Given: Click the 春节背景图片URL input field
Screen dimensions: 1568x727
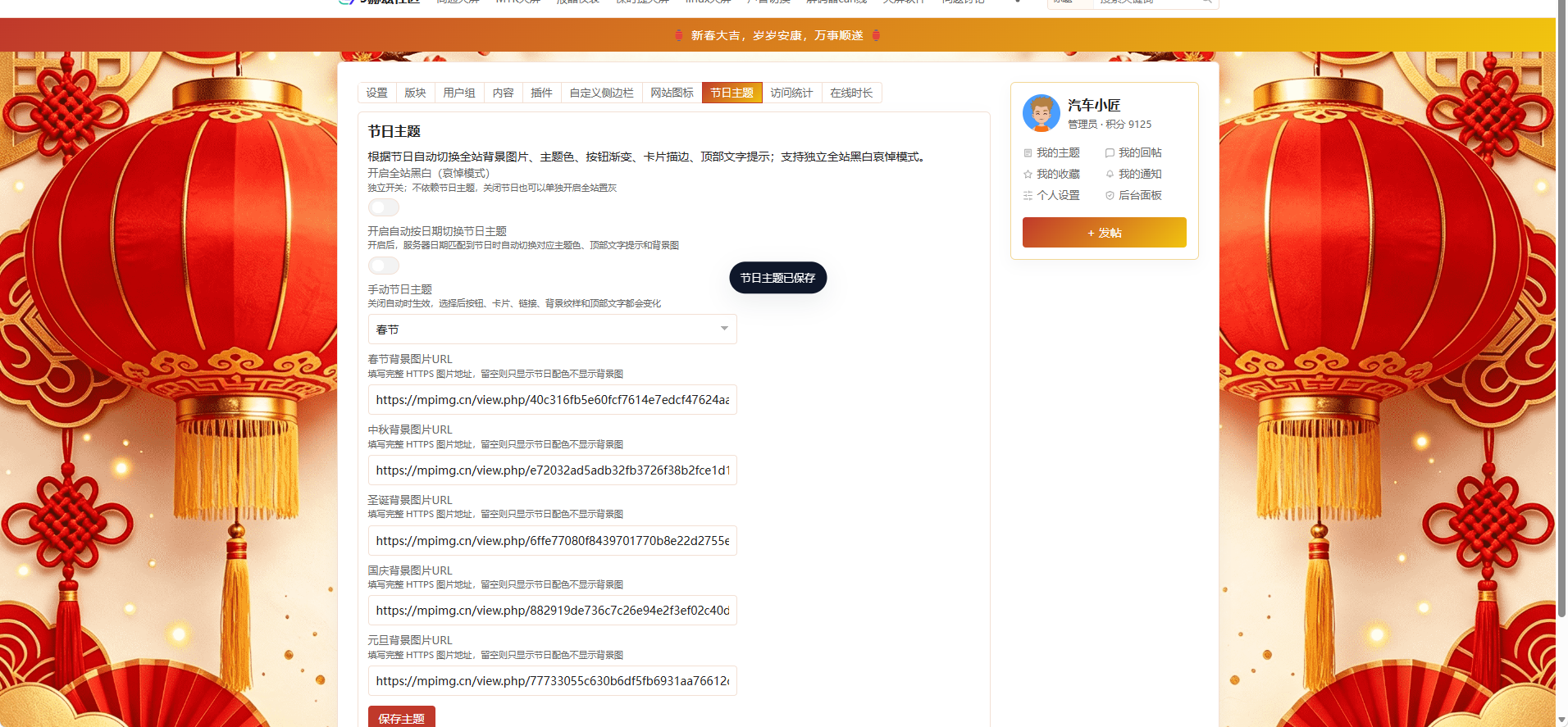Looking at the screenshot, I should (552, 400).
